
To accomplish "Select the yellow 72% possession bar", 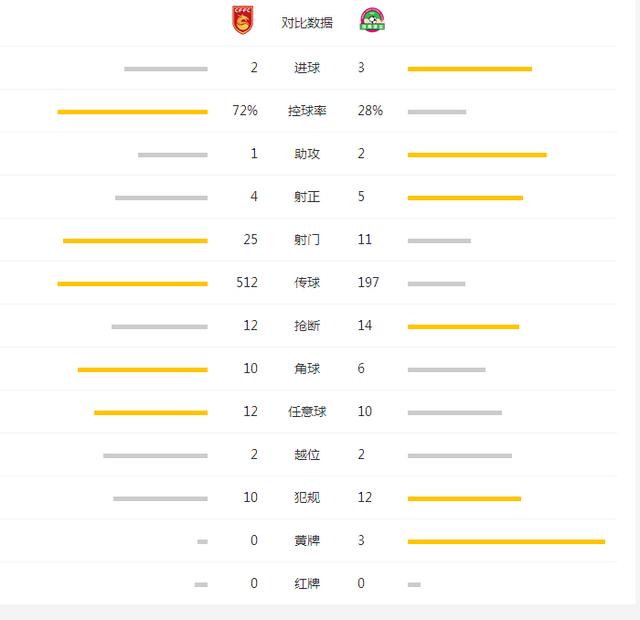I will pyautogui.click(x=132, y=112).
